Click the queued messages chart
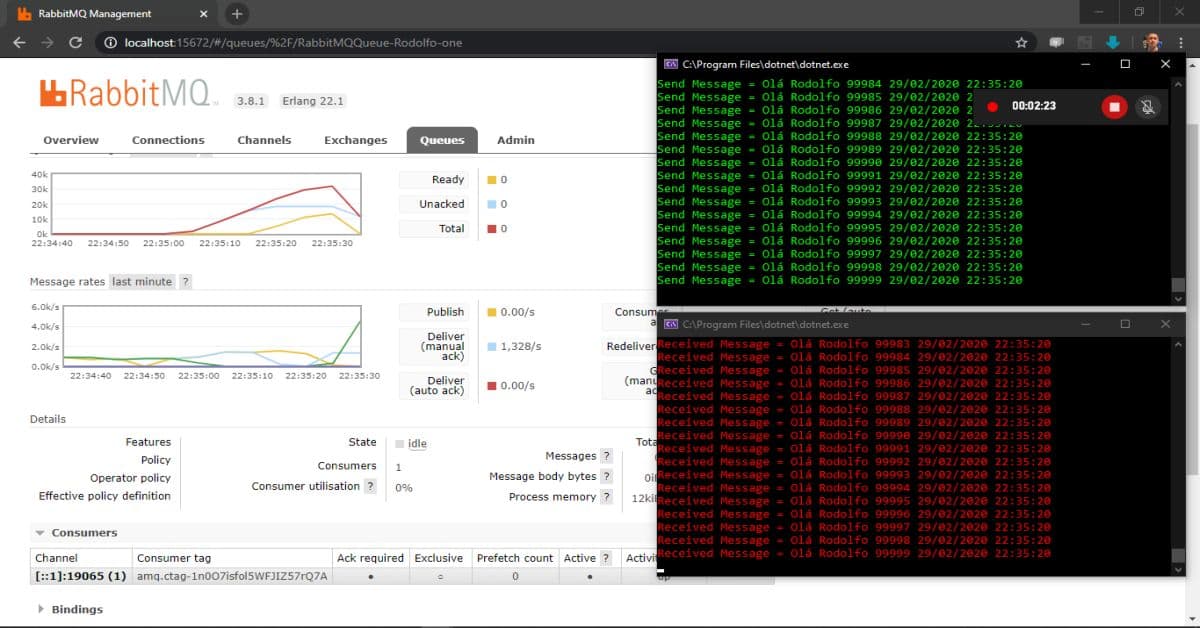 click(x=206, y=204)
